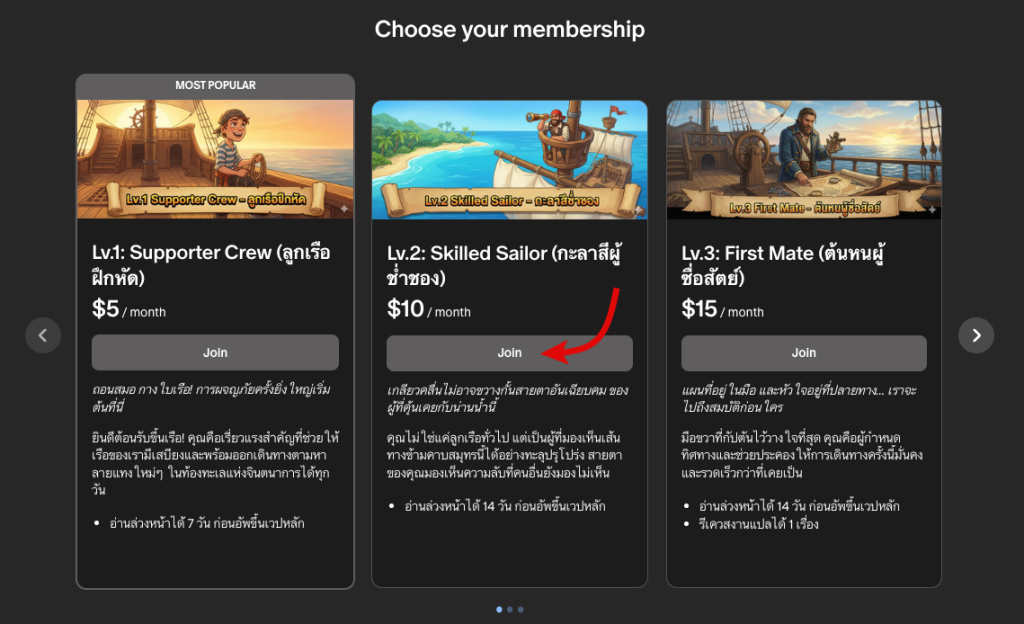Select the $5 / month price
The height and width of the screenshot is (624, 1024).
point(129,310)
